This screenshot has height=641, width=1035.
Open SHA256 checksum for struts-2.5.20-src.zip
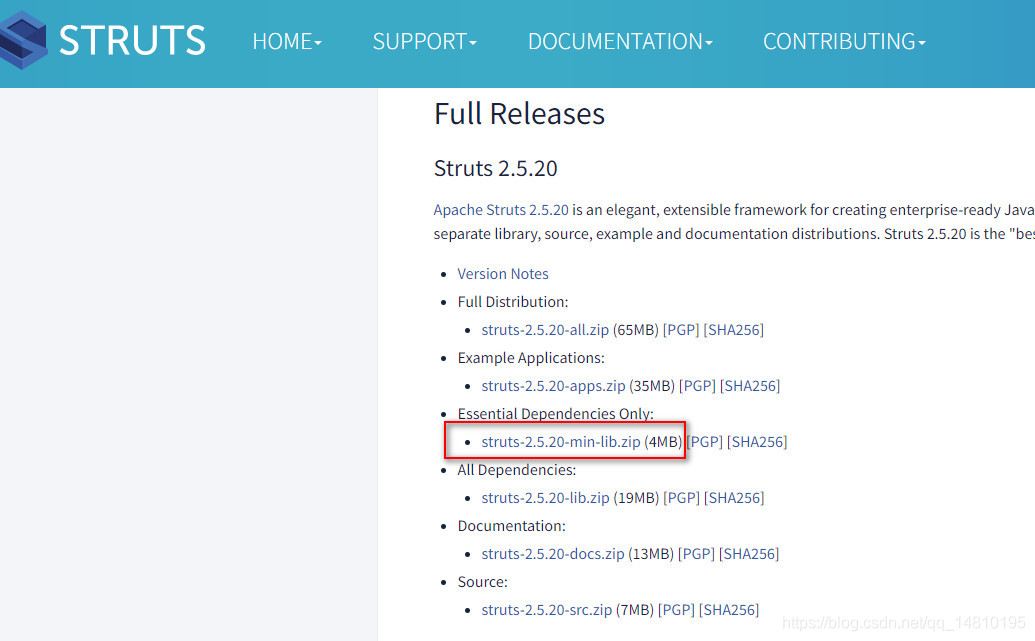click(729, 611)
